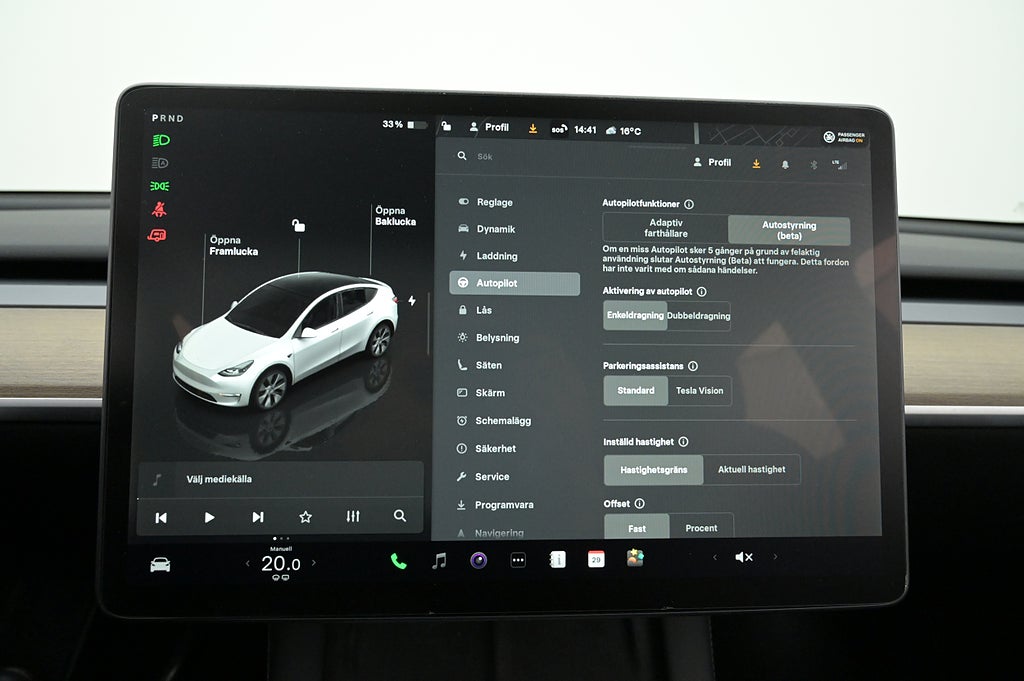The width and height of the screenshot is (1024, 681).
Task: Unmute using the speaker volume icon
Action: 744,557
